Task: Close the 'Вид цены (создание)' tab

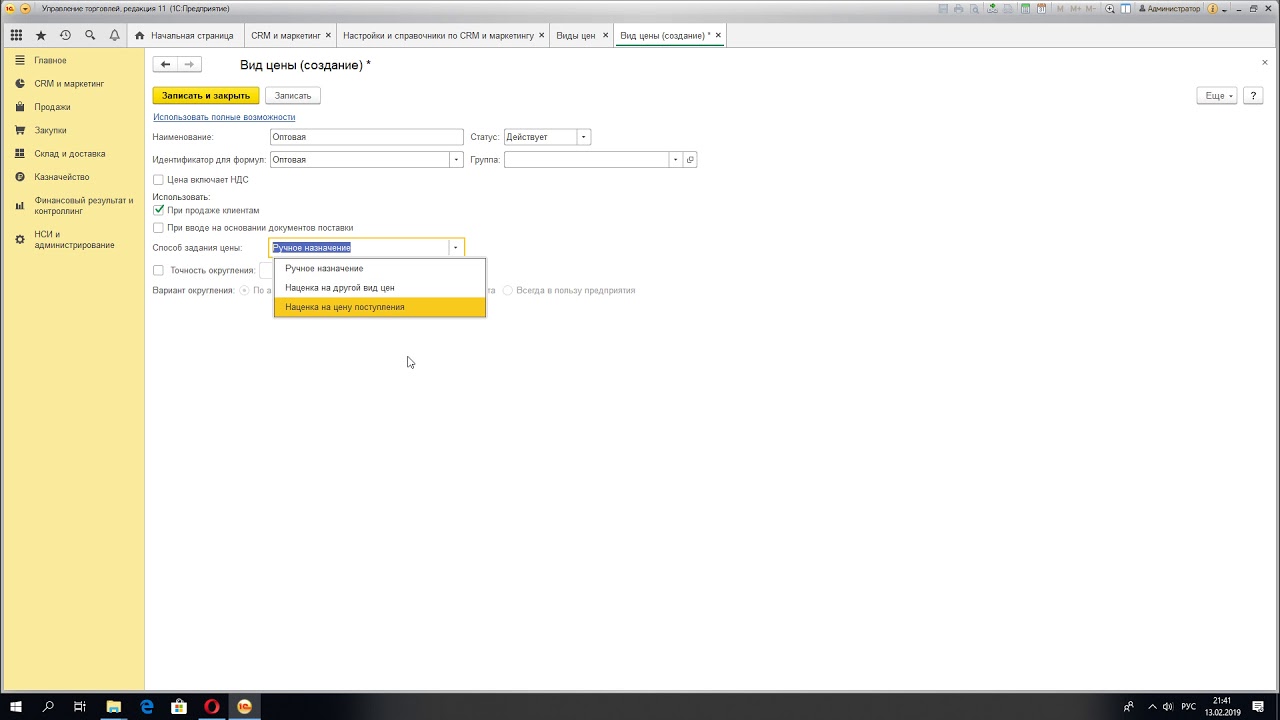Action: pyautogui.click(x=718, y=35)
